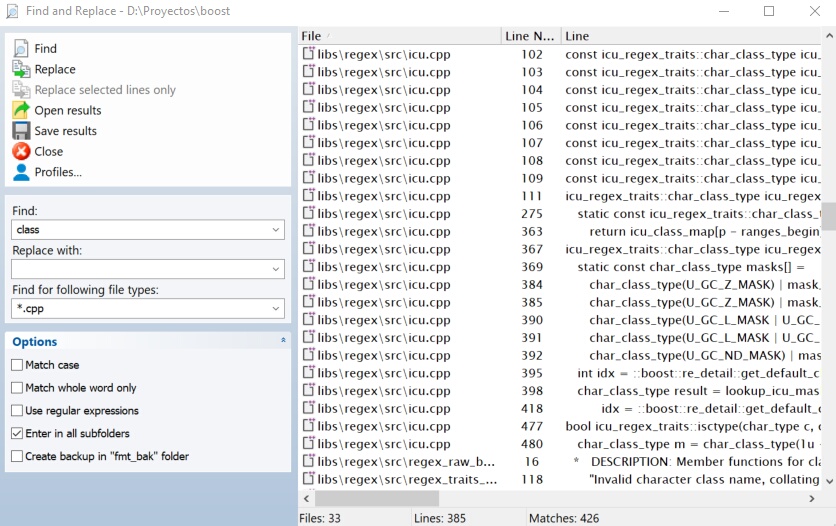Click the file icon on line 275 row

[x=308, y=213]
